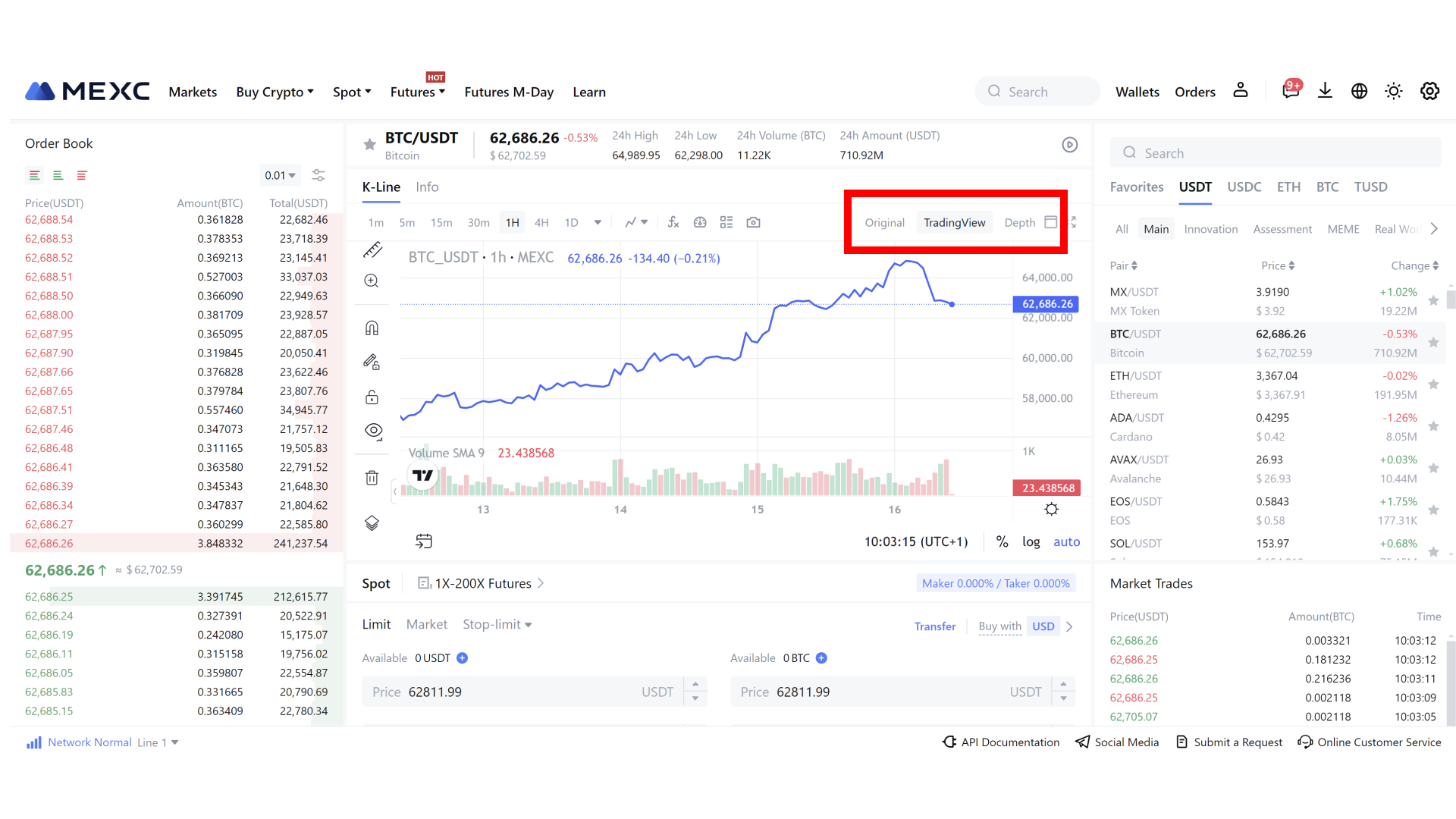This screenshot has height=819, width=1456.
Task: Open 1X-200X Futures link
Action: pos(482,583)
